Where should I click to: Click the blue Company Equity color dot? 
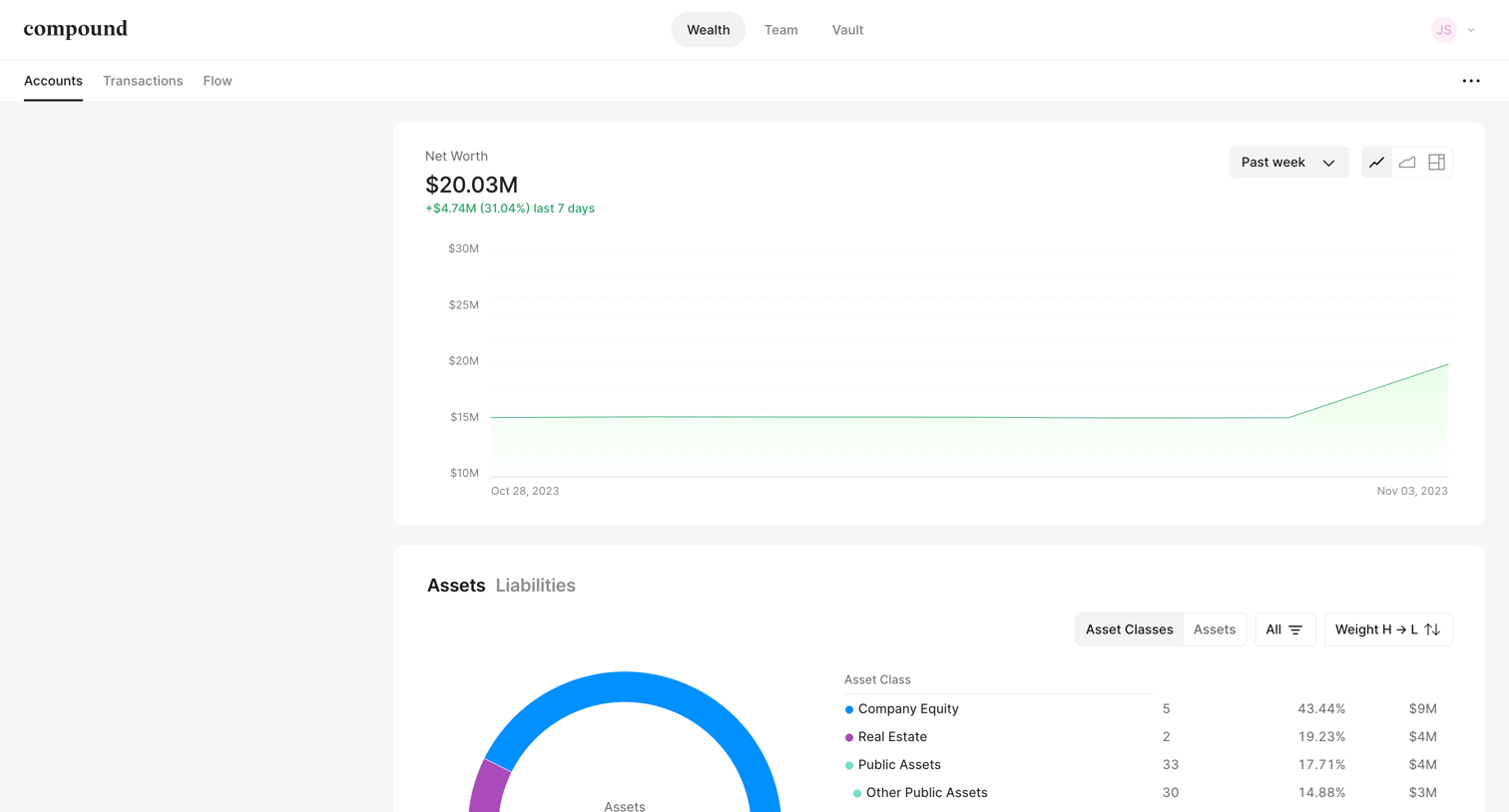(x=849, y=710)
